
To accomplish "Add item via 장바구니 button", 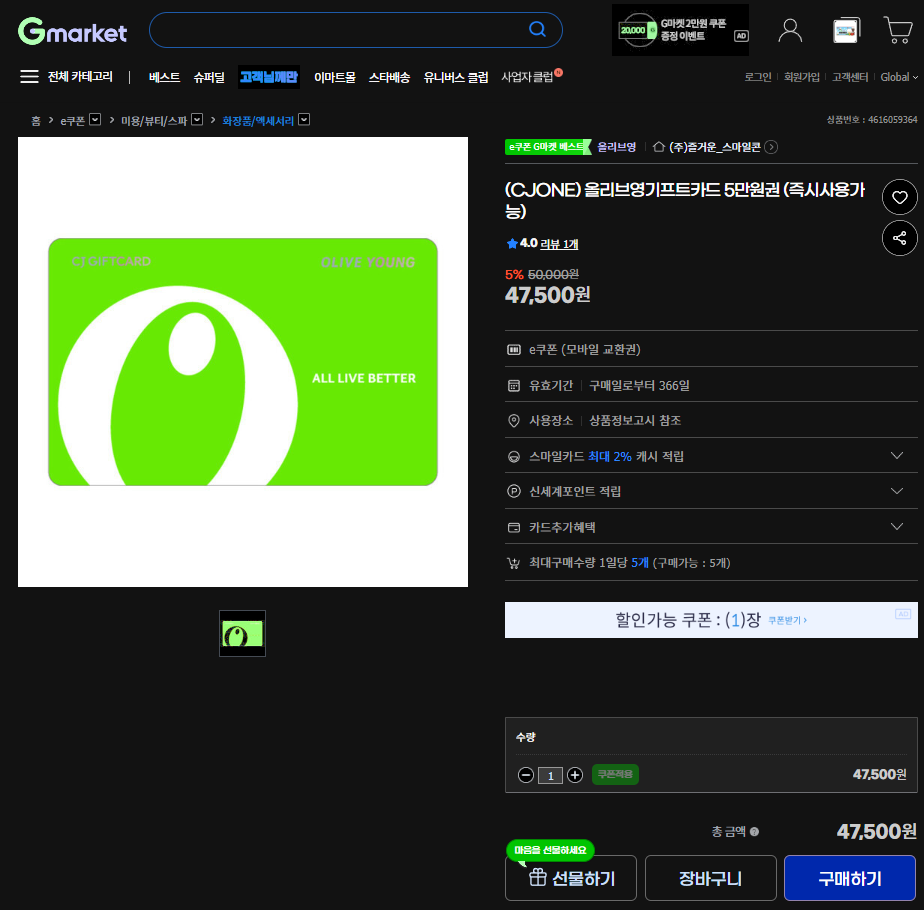I will pos(710,878).
